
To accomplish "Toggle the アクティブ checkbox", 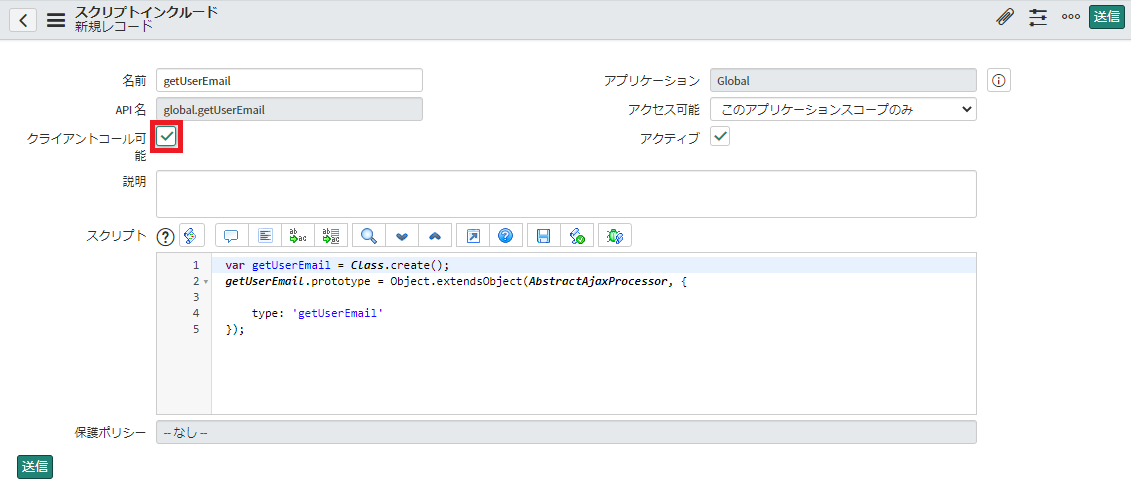I will (720, 136).
